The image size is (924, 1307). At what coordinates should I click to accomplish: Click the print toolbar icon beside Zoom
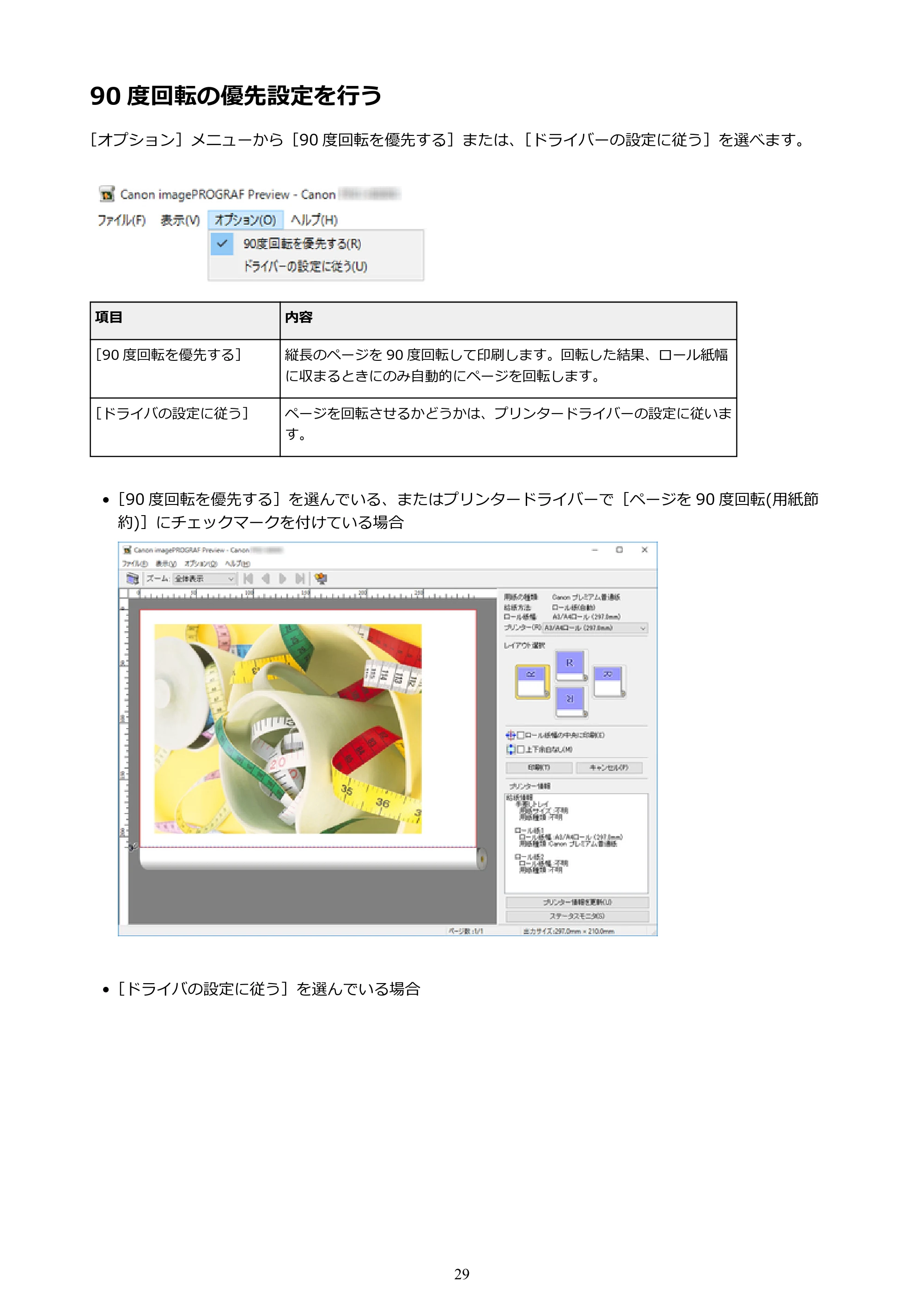tap(133, 578)
